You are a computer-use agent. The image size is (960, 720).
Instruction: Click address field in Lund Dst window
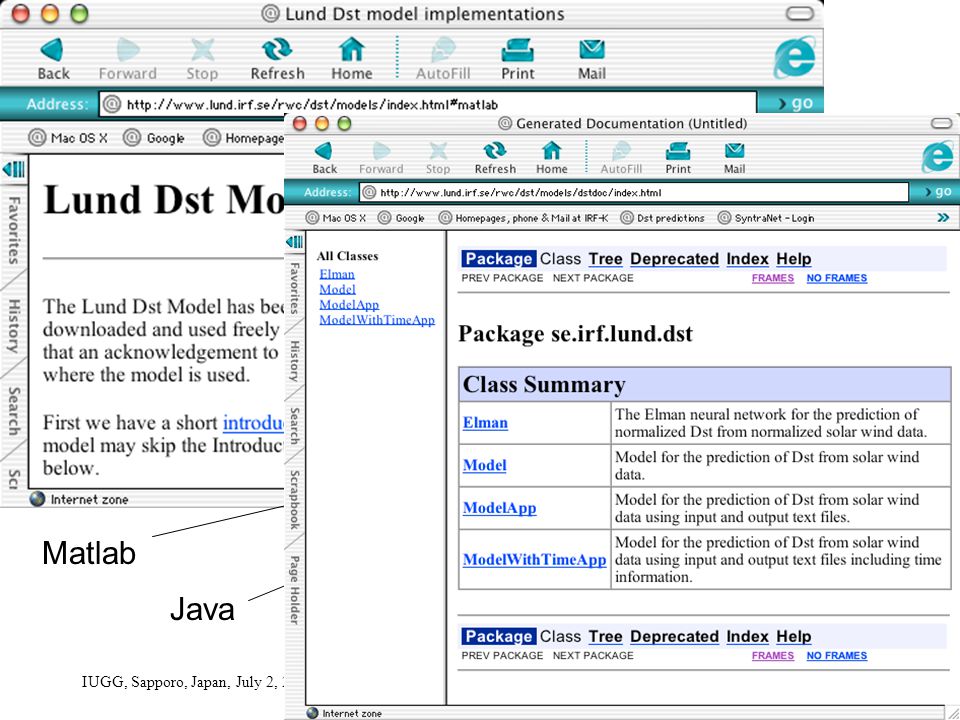click(427, 104)
